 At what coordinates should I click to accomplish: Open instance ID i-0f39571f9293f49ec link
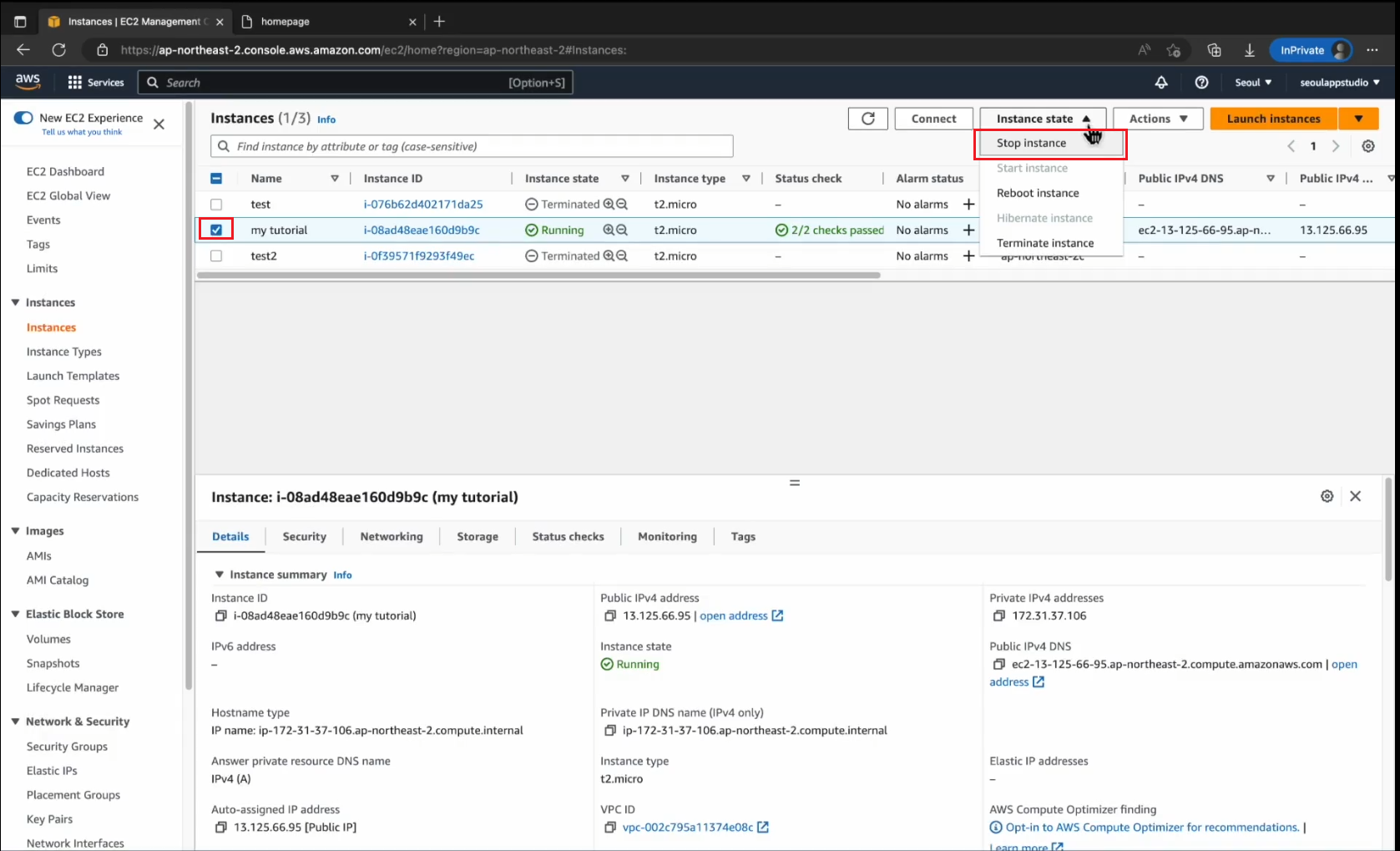419,256
